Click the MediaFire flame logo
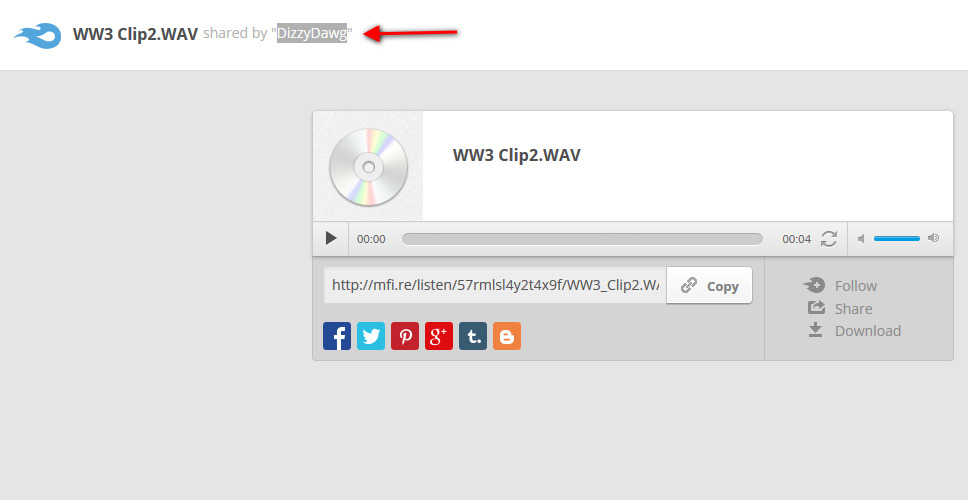968x500 pixels. coord(38,35)
